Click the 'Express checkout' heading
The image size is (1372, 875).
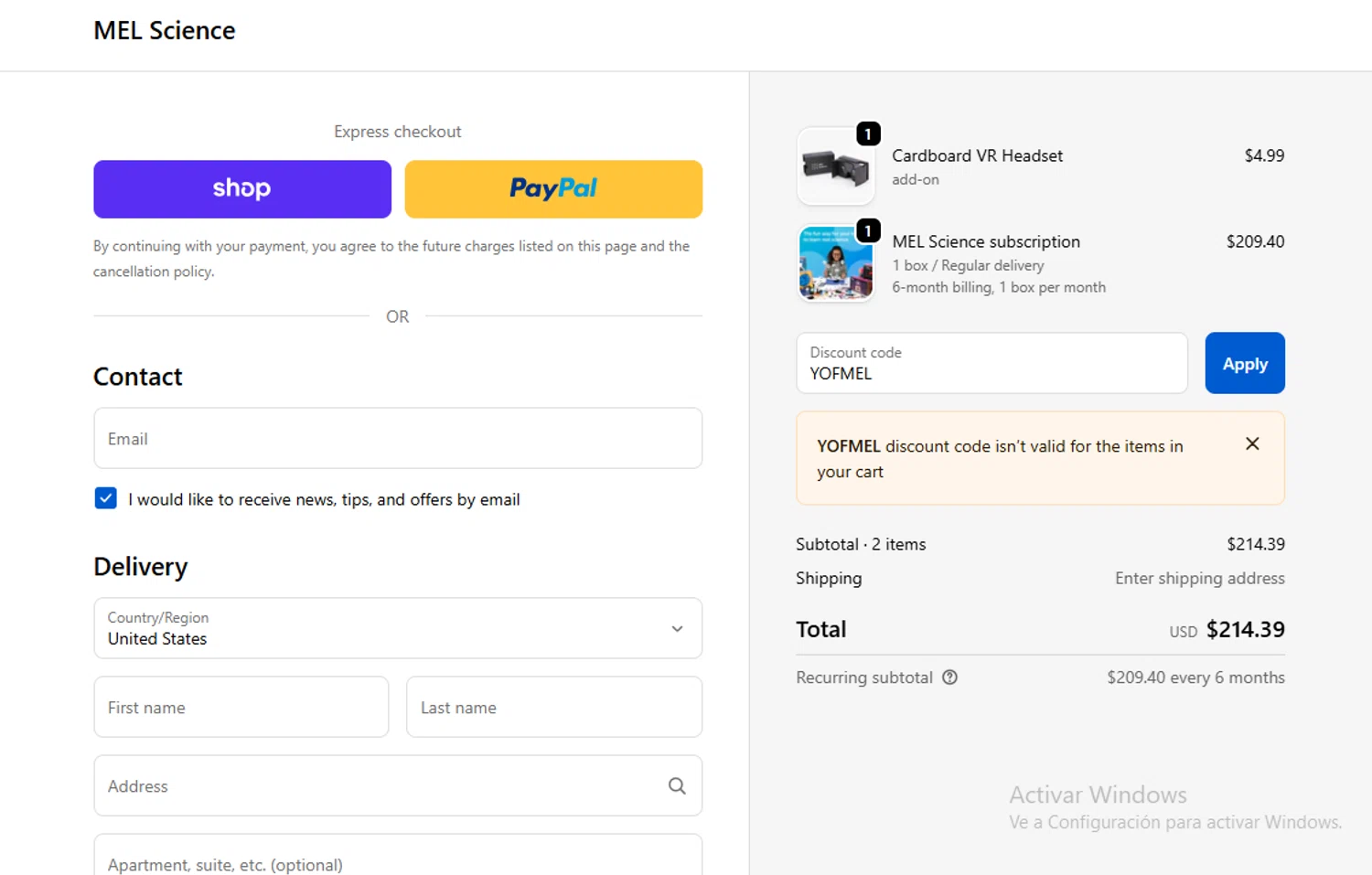398,132
